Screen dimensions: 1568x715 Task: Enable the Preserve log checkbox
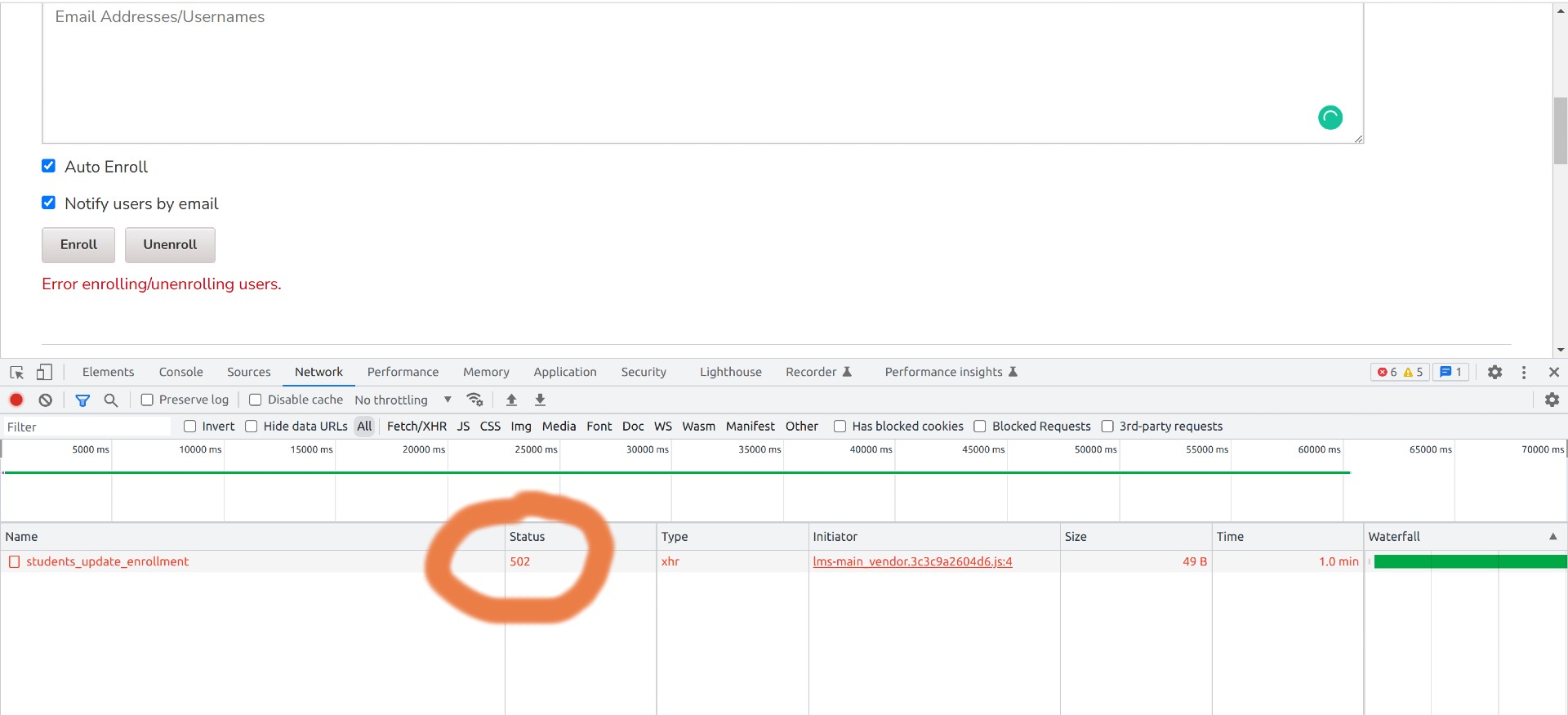(x=147, y=400)
